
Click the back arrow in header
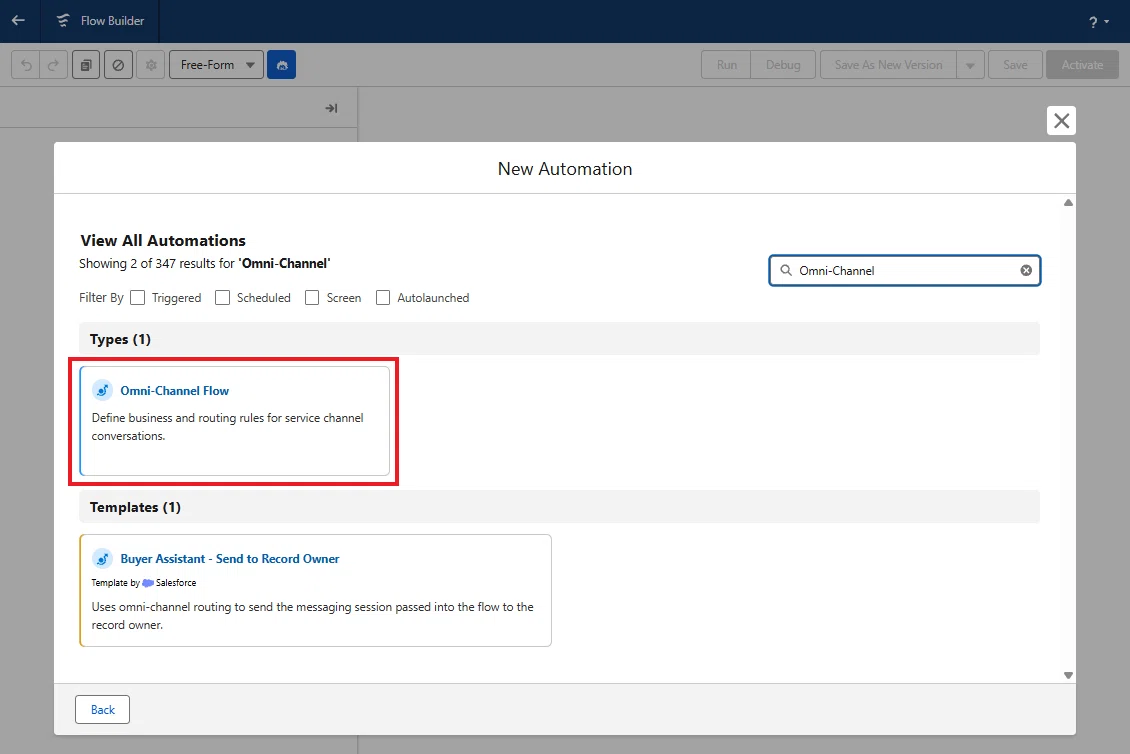[x=19, y=20]
